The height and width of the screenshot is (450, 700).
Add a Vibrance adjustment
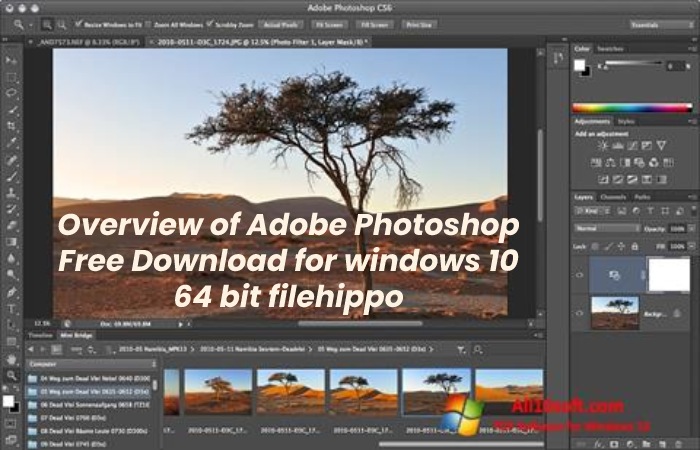click(x=661, y=146)
